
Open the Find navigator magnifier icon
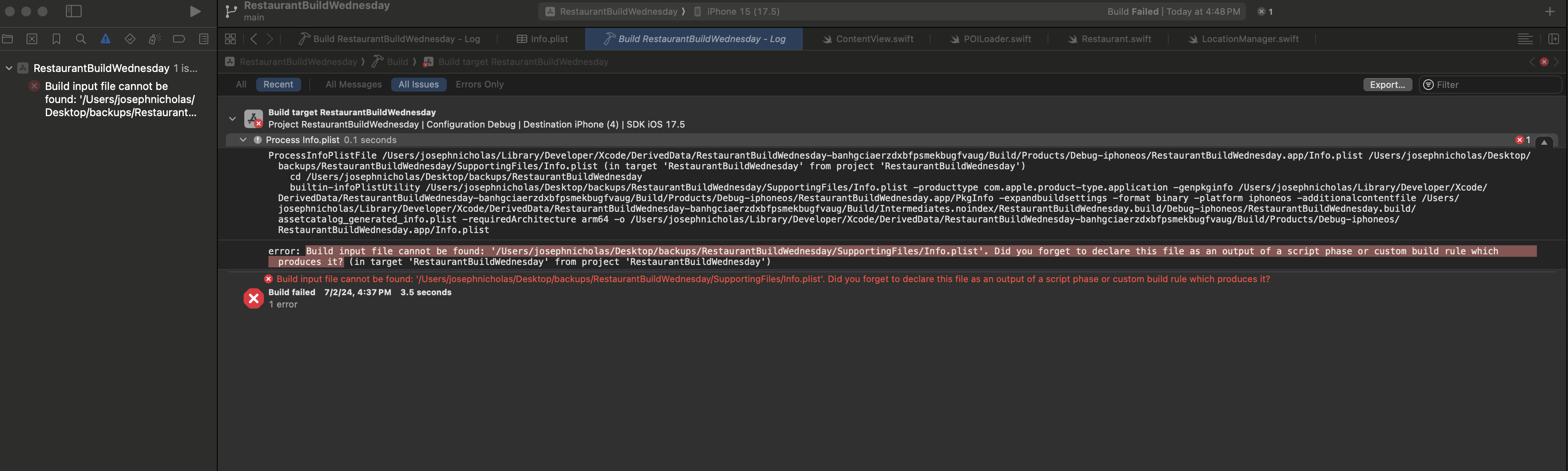click(81, 39)
